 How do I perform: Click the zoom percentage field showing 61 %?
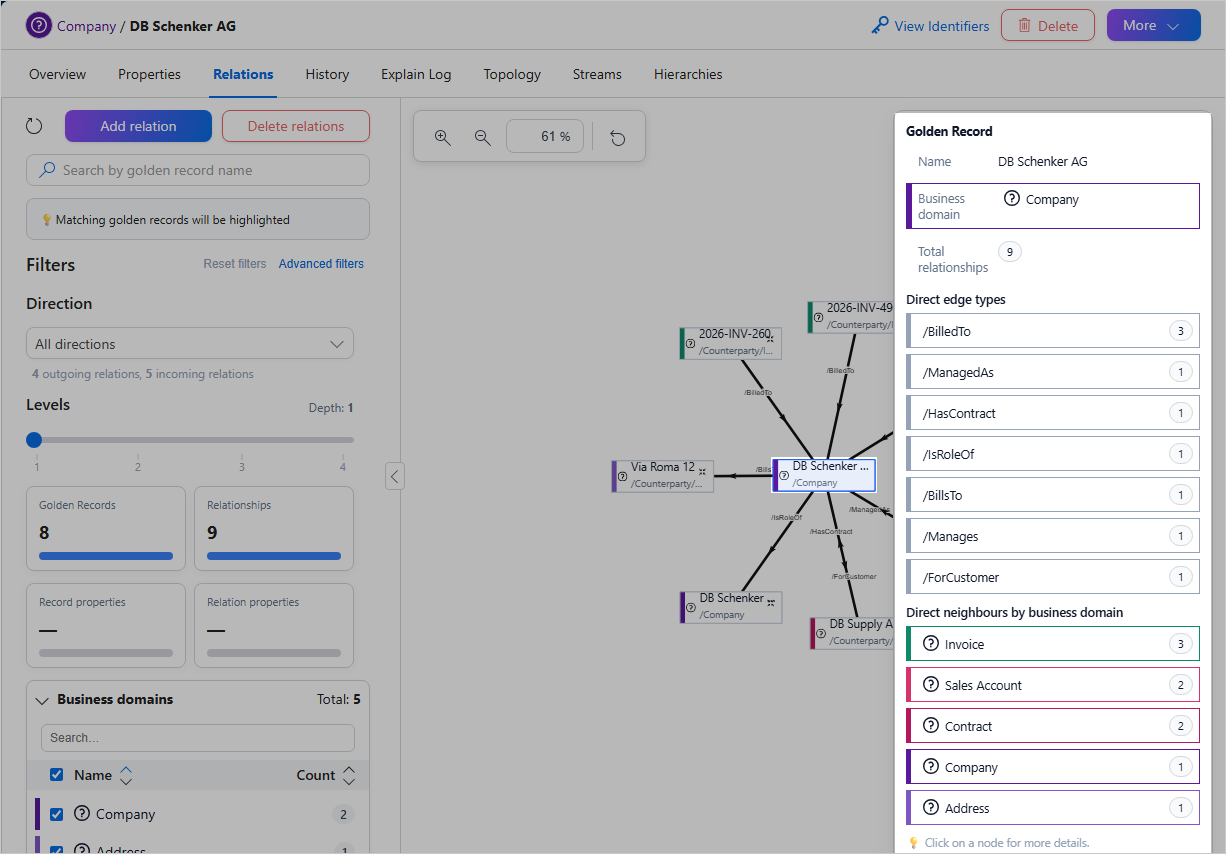(545, 137)
